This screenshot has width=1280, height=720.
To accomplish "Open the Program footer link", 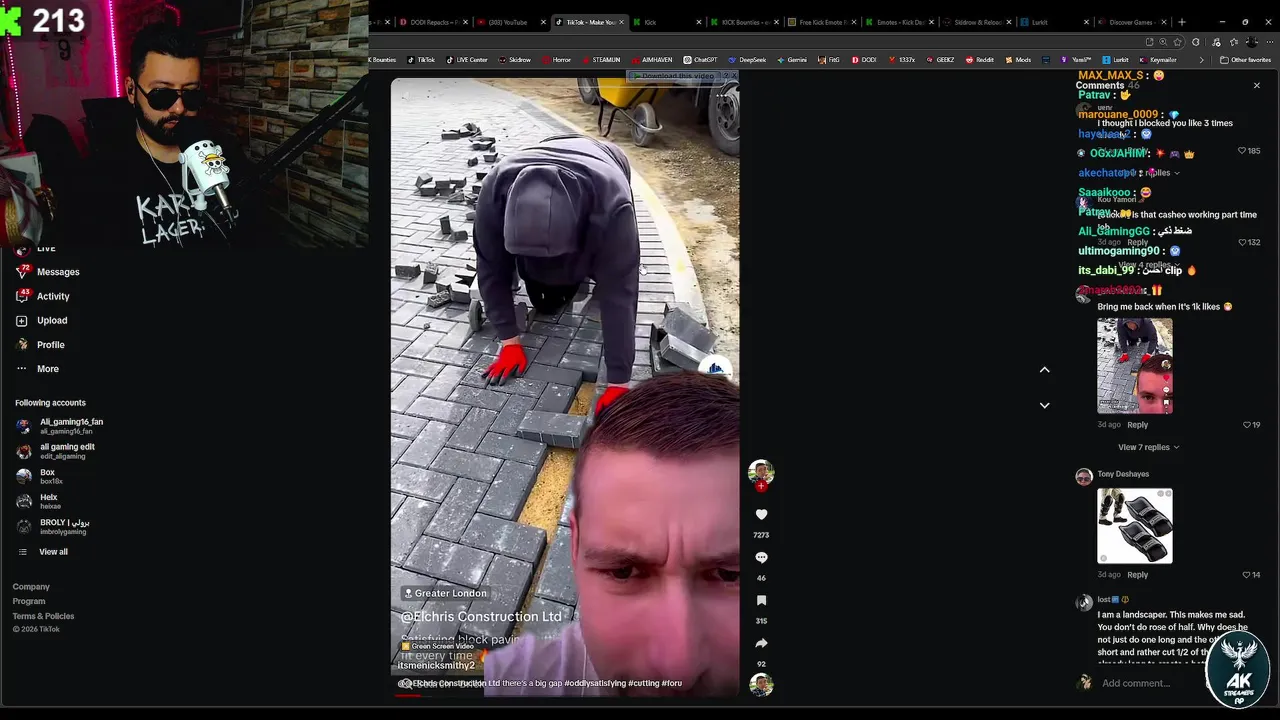I will 29,601.
